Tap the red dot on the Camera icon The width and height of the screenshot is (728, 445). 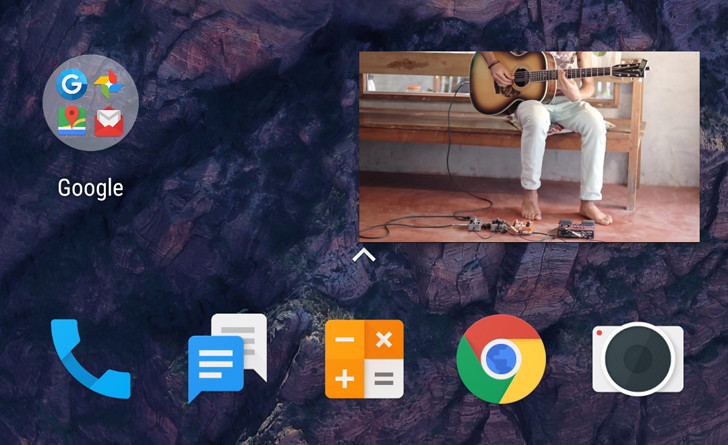coord(600,332)
